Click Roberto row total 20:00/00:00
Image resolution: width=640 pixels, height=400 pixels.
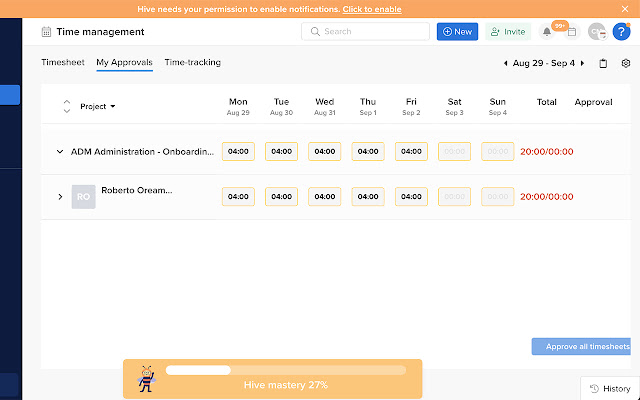(547, 197)
